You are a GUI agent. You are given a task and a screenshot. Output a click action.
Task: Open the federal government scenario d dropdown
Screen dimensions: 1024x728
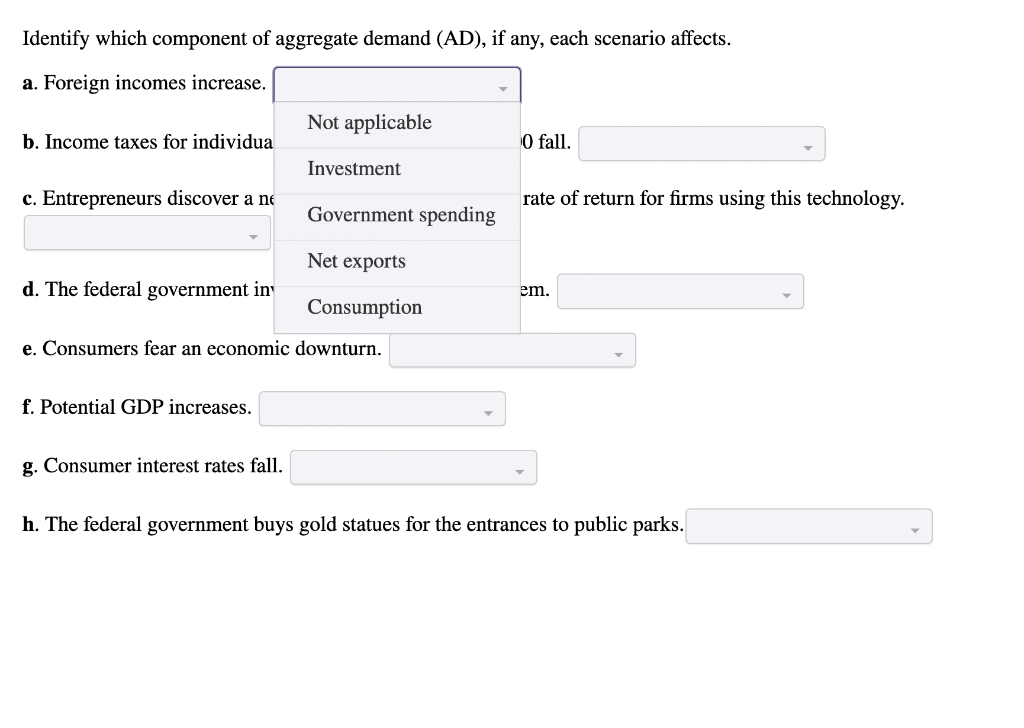[x=680, y=291]
